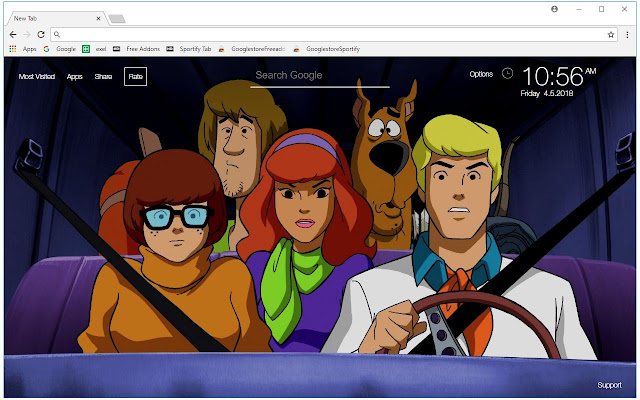Open the Apps menu on new tab page
This screenshot has width=640, height=400.
(75, 76)
